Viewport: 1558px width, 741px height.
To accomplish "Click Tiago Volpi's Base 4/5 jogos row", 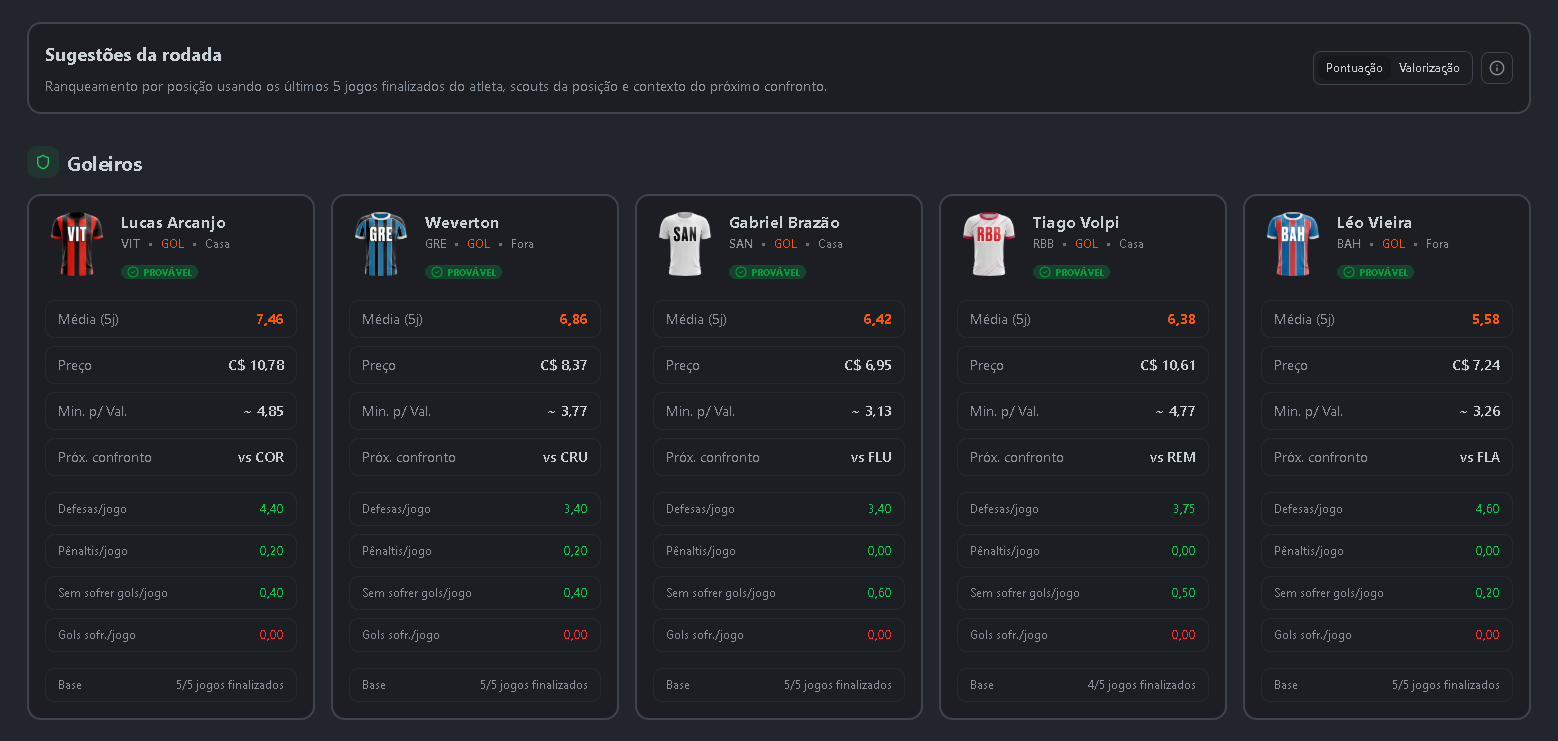I will pyautogui.click(x=1083, y=685).
